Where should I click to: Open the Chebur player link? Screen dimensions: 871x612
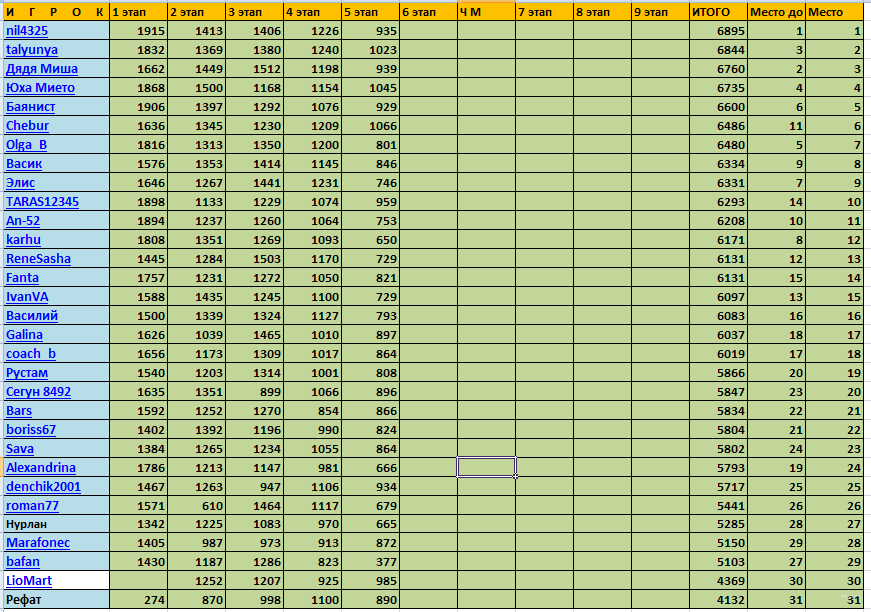(27, 126)
